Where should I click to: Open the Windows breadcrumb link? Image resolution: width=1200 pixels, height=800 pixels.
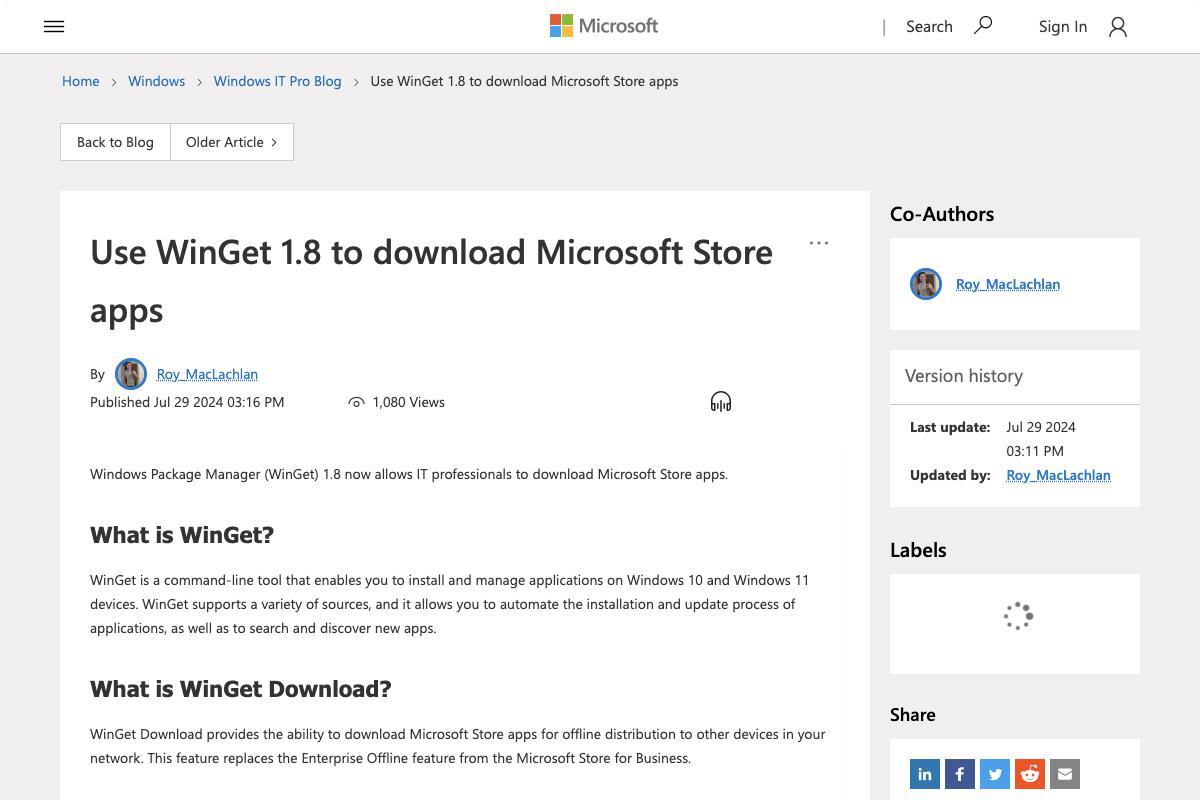click(x=156, y=81)
